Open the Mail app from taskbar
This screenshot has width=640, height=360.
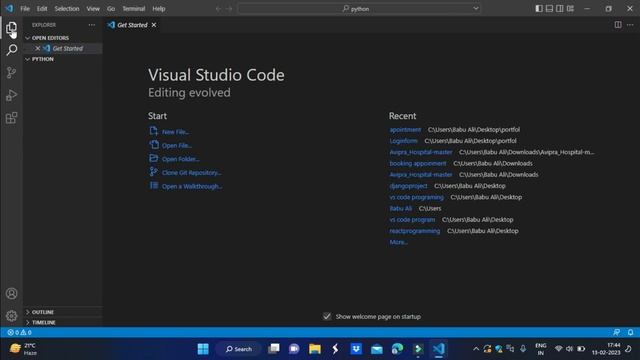(x=376, y=349)
